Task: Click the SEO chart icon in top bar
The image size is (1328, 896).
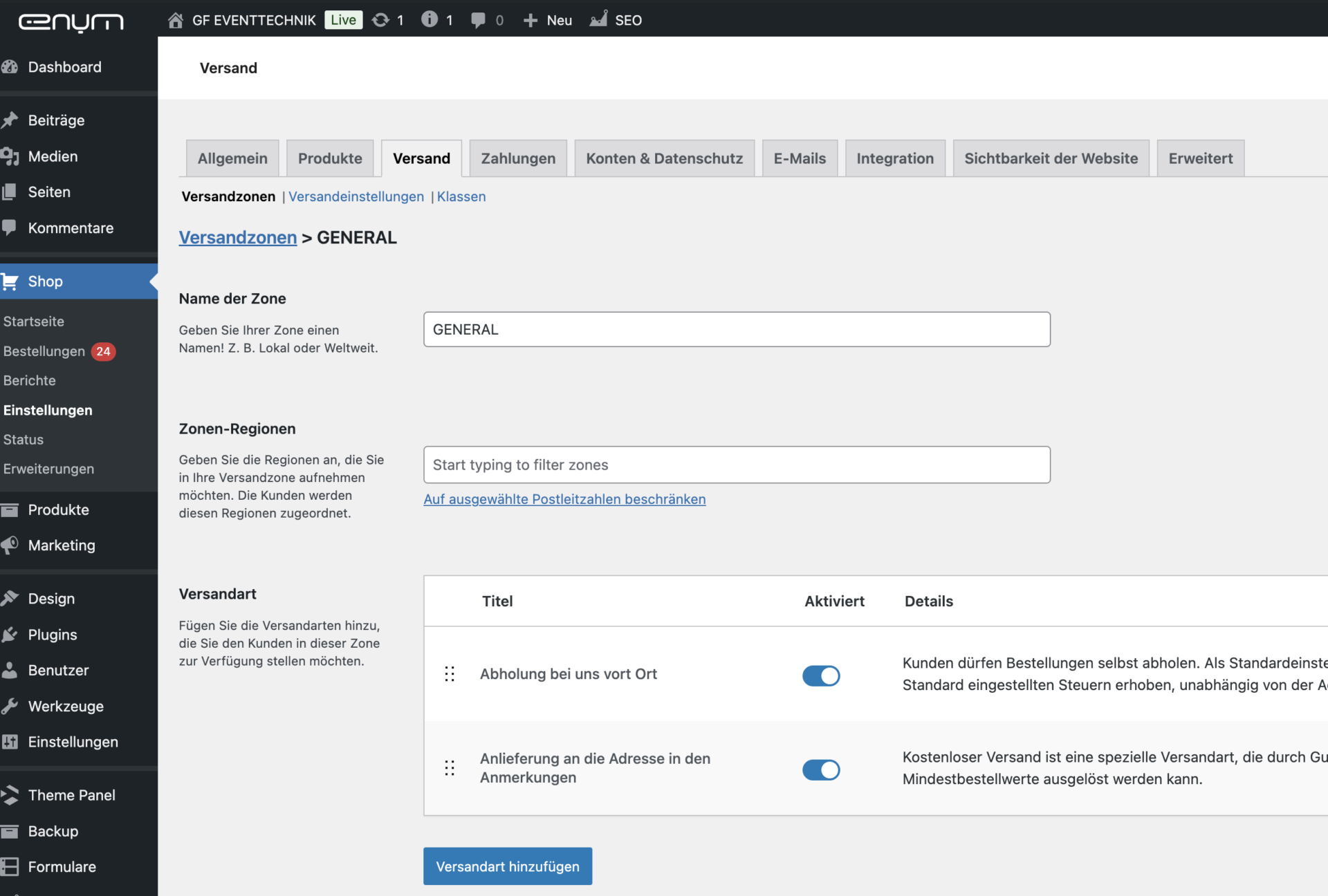Action: 598,19
